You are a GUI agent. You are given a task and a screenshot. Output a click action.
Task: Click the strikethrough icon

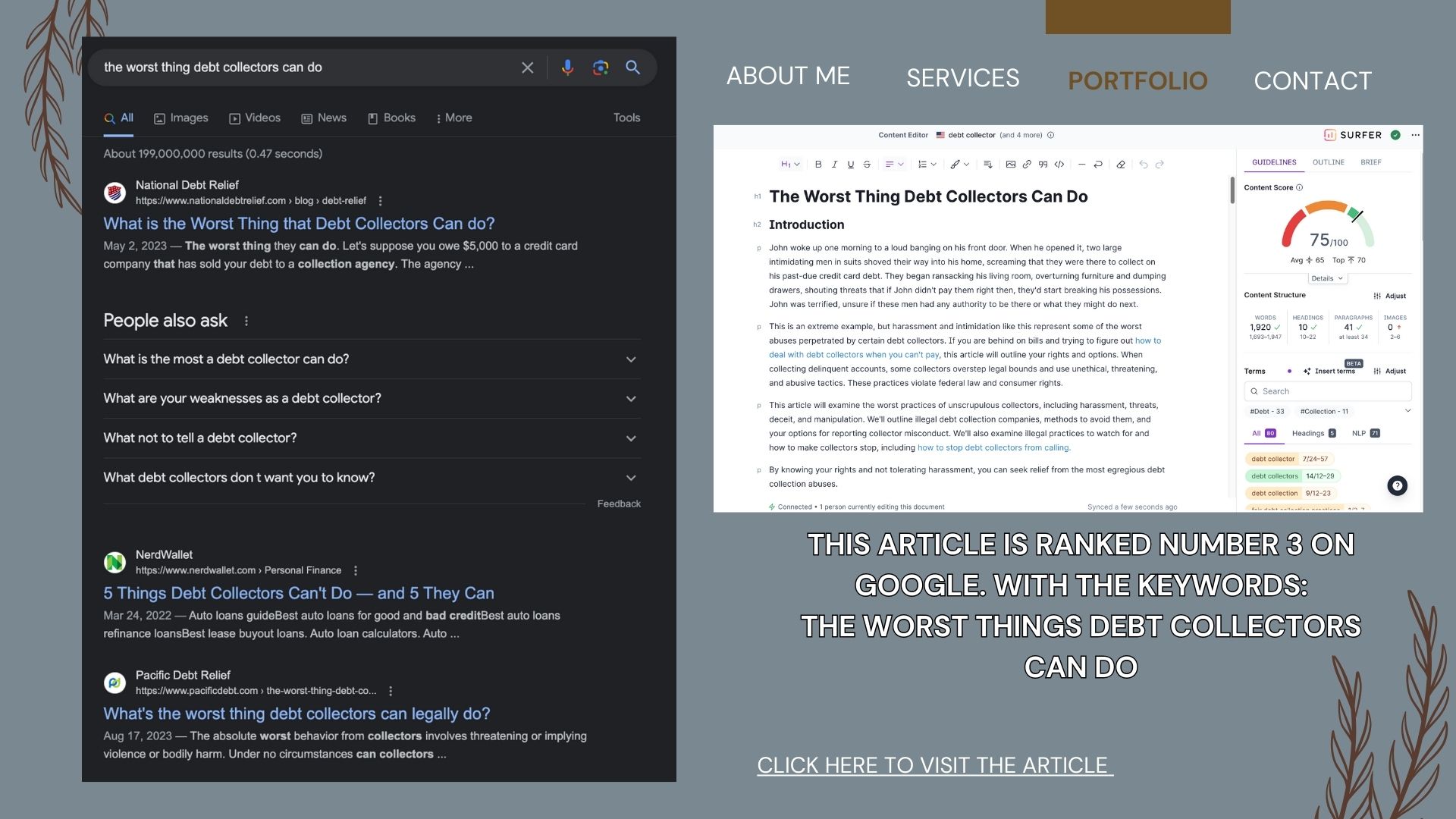867,165
